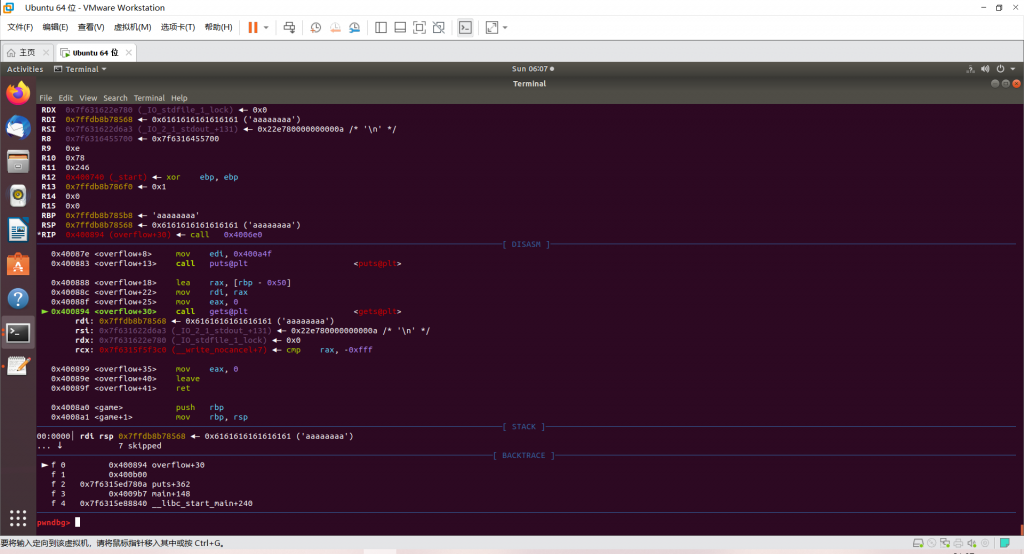Open the terminal Help menu
This screenshot has height=554, width=1024.
pyautogui.click(x=179, y=98)
